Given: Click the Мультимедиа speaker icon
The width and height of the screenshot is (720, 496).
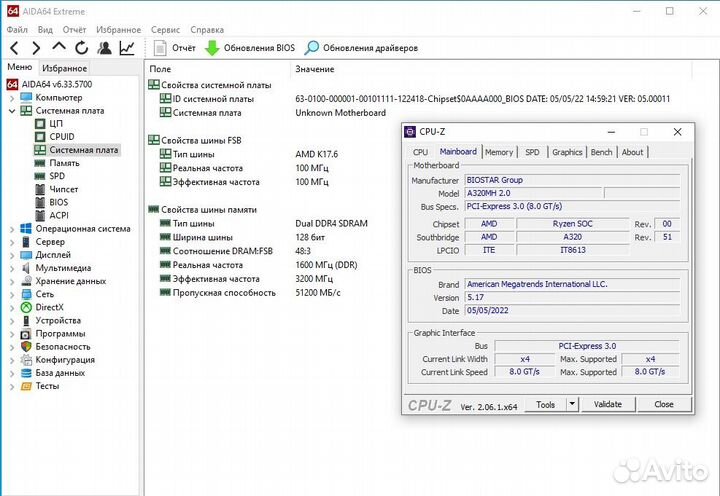Looking at the screenshot, I should point(26,268).
